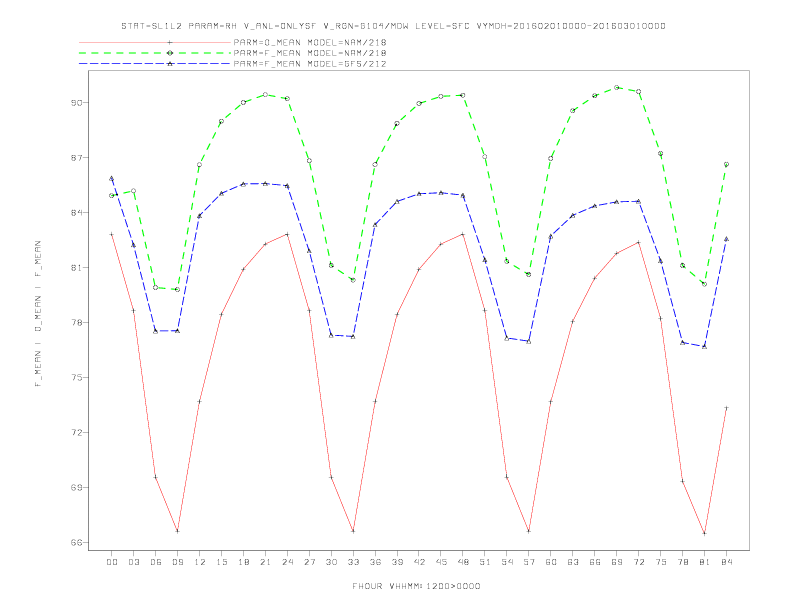Click the y-axis tick label 87

click(x=76, y=158)
